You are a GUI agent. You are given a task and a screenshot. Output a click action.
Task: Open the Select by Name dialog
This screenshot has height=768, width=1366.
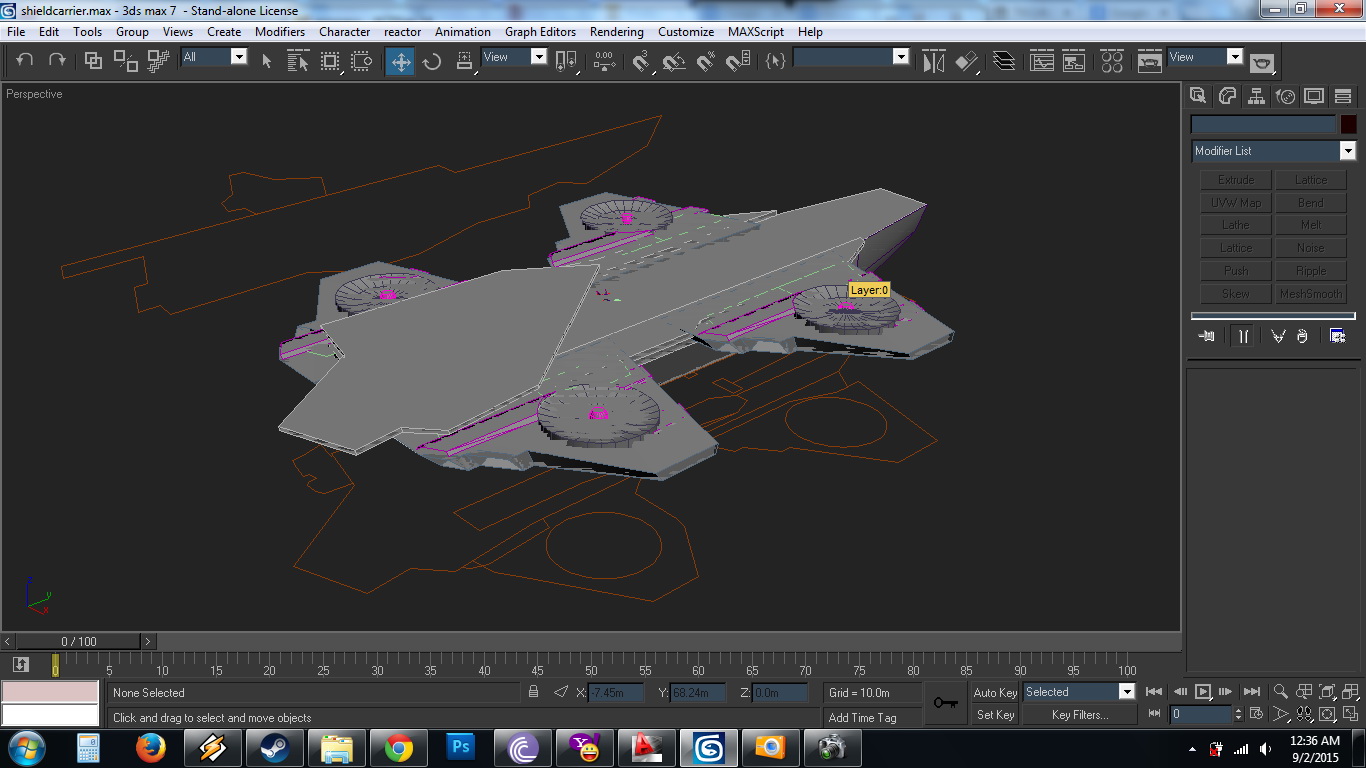pyautogui.click(x=298, y=61)
